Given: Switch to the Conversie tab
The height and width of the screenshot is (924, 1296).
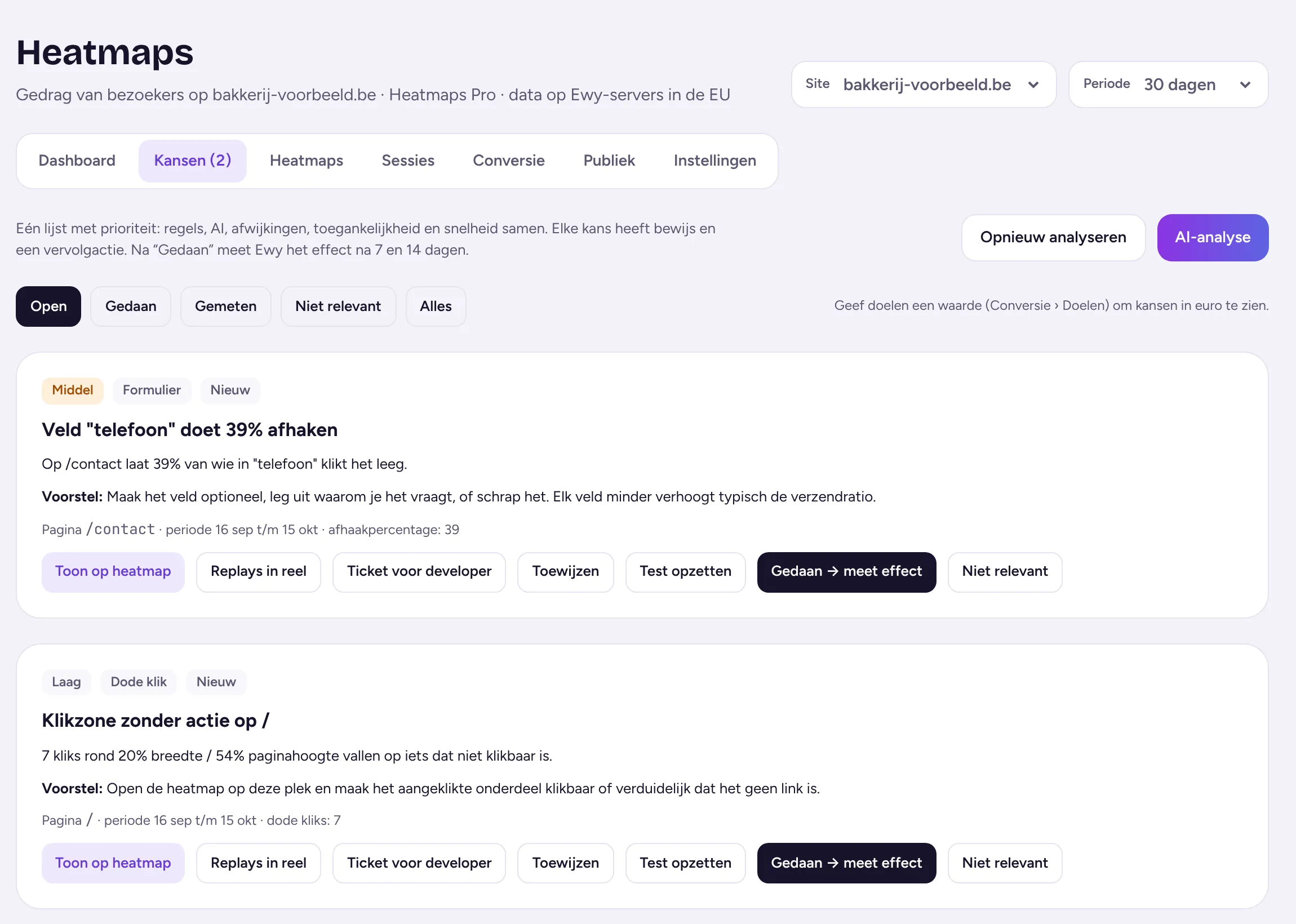Looking at the screenshot, I should click(509, 161).
